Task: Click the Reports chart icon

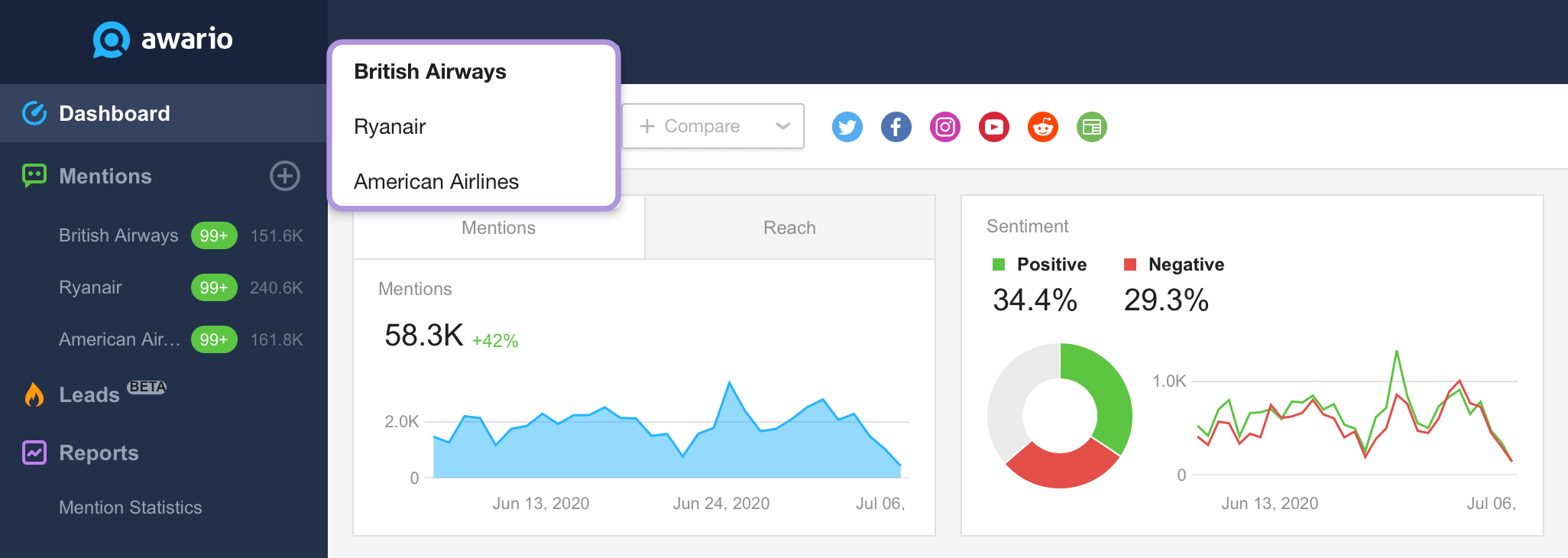Action: coord(34,453)
